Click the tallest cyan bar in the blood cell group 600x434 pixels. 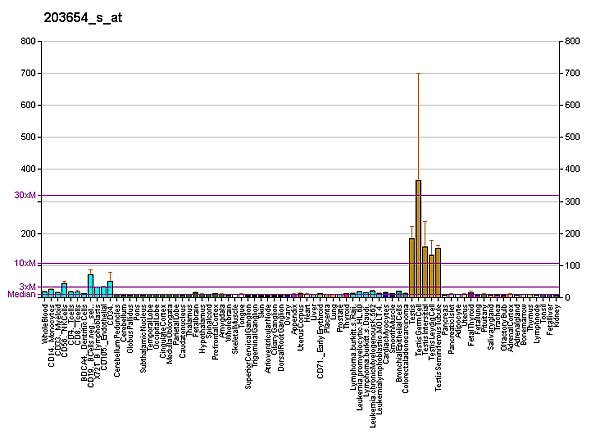(x=90, y=285)
